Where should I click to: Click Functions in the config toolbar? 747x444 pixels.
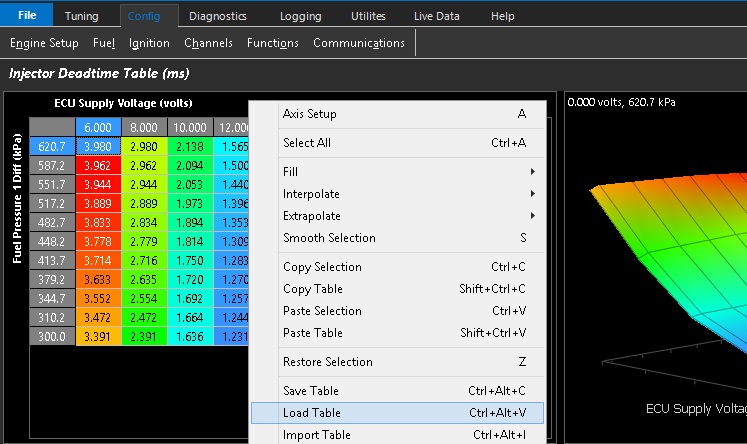[x=273, y=43]
